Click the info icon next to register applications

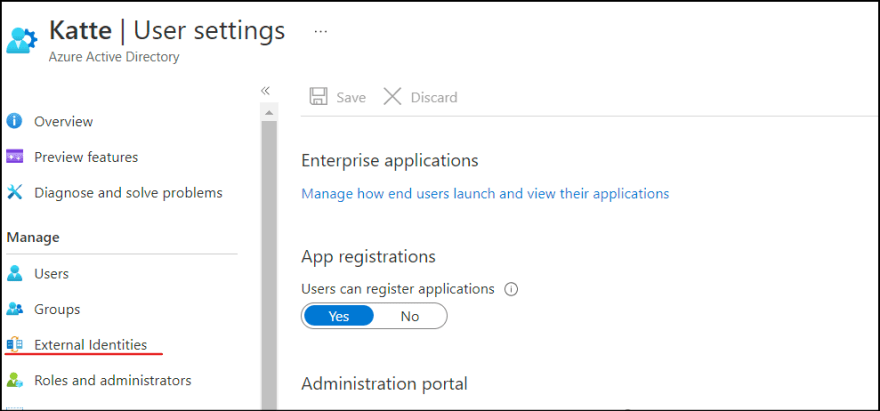(511, 289)
